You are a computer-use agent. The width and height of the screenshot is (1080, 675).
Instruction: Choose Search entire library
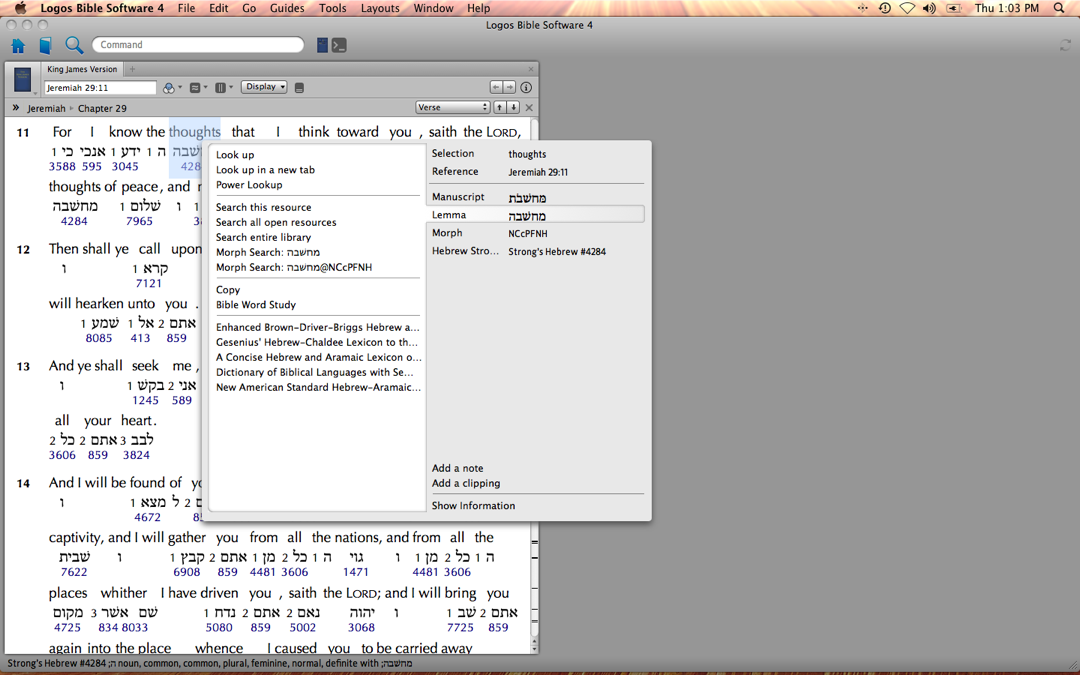tap(263, 238)
